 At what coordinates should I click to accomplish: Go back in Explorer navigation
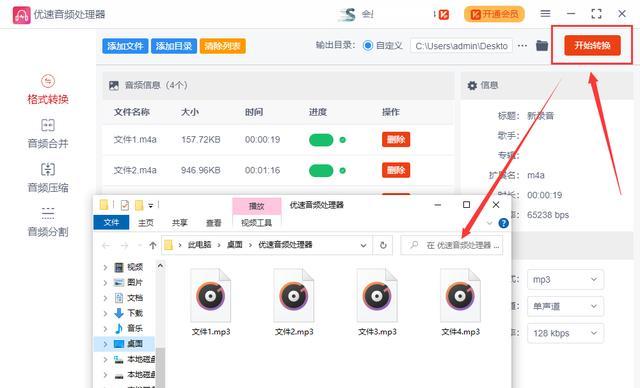(106, 245)
